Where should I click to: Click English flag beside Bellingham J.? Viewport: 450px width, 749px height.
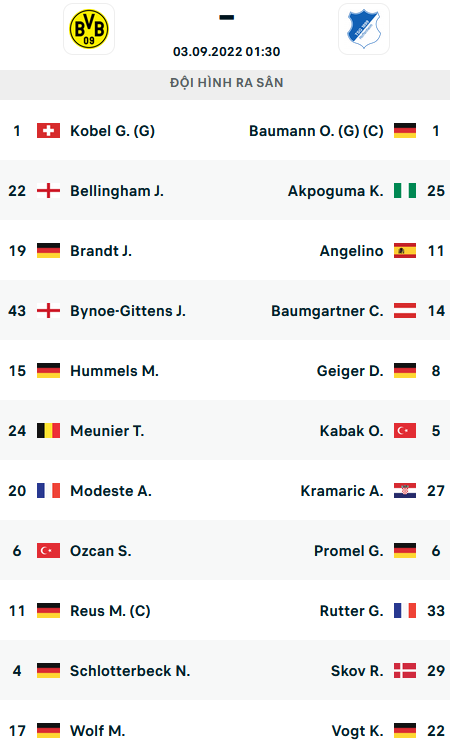coord(48,191)
